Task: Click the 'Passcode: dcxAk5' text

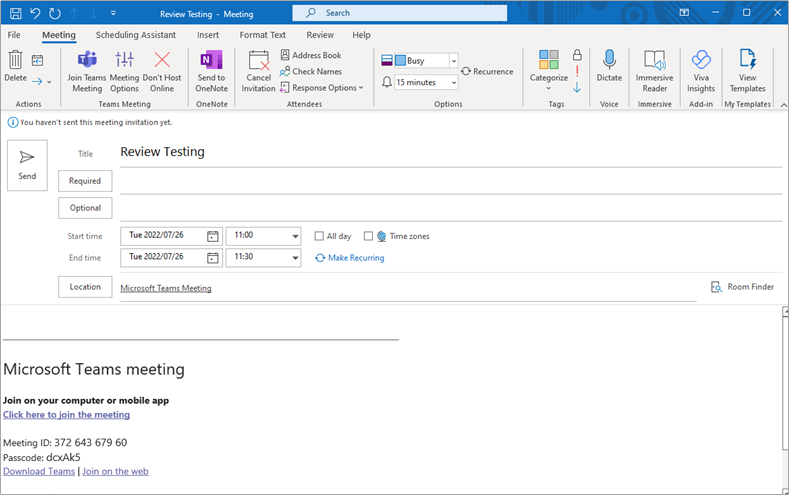Action: (42, 457)
